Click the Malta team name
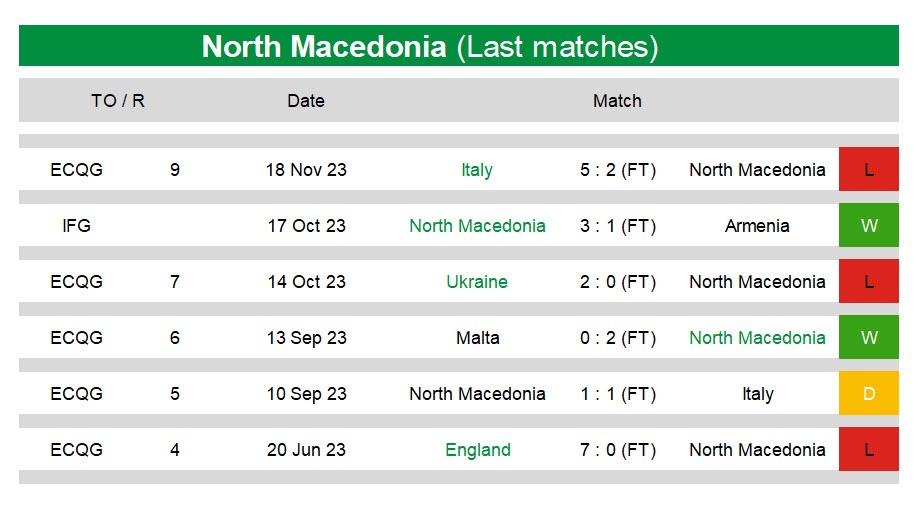The image size is (918, 509). coord(478,337)
